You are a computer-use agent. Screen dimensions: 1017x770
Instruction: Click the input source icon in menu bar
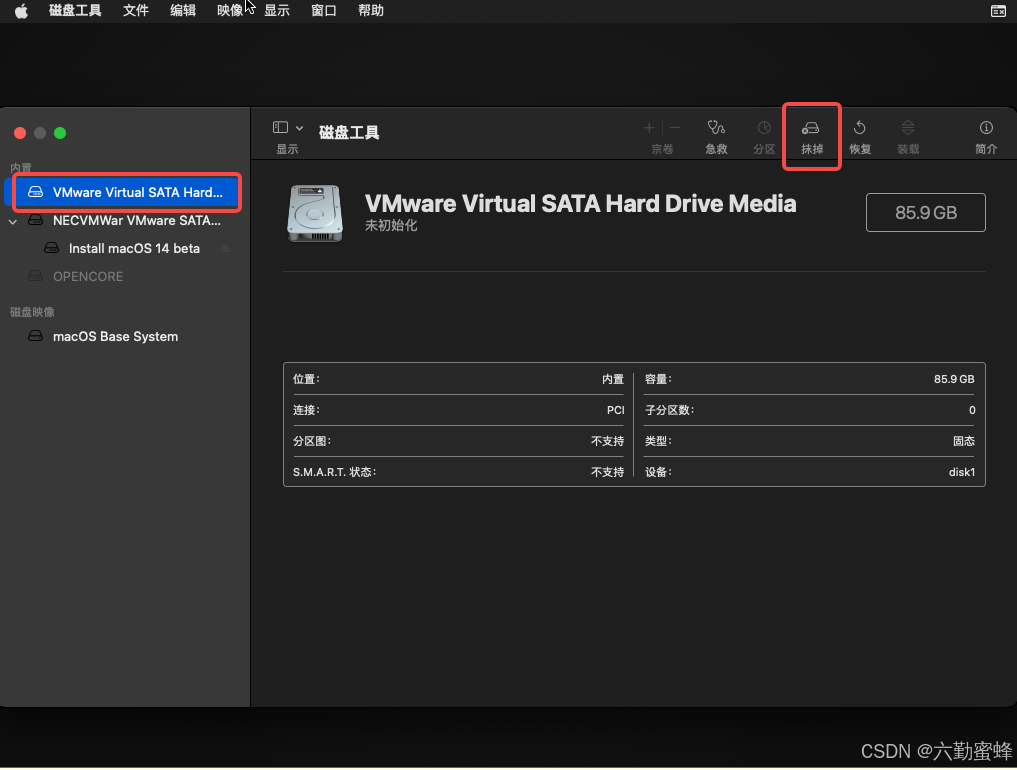(x=998, y=11)
